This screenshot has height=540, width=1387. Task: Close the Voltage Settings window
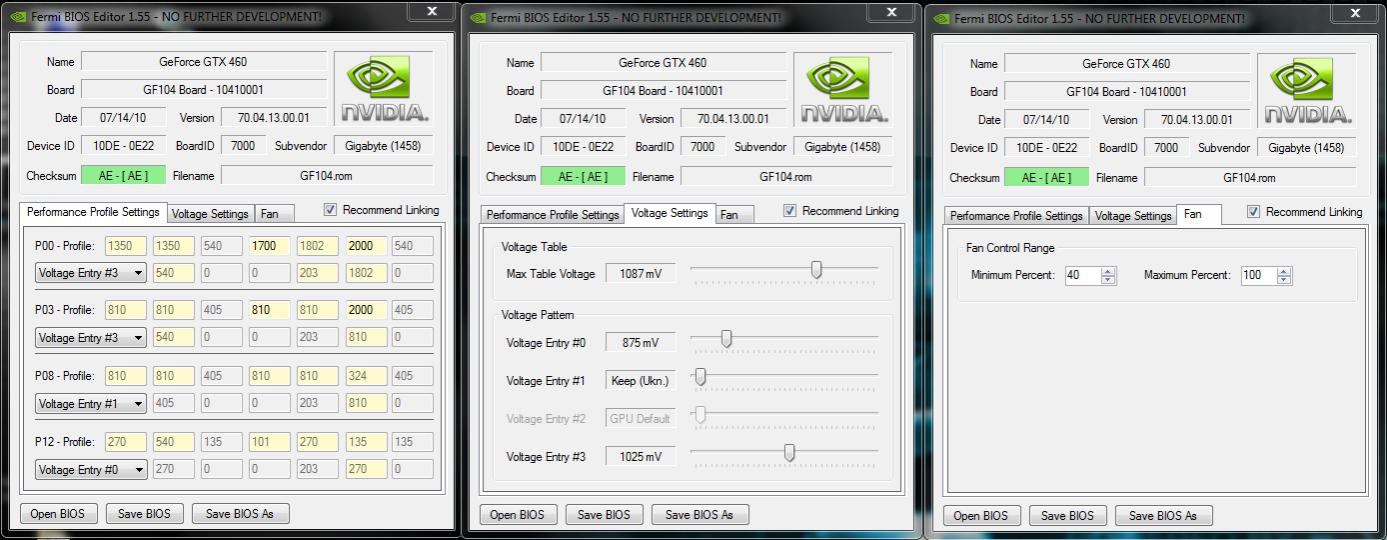point(890,11)
